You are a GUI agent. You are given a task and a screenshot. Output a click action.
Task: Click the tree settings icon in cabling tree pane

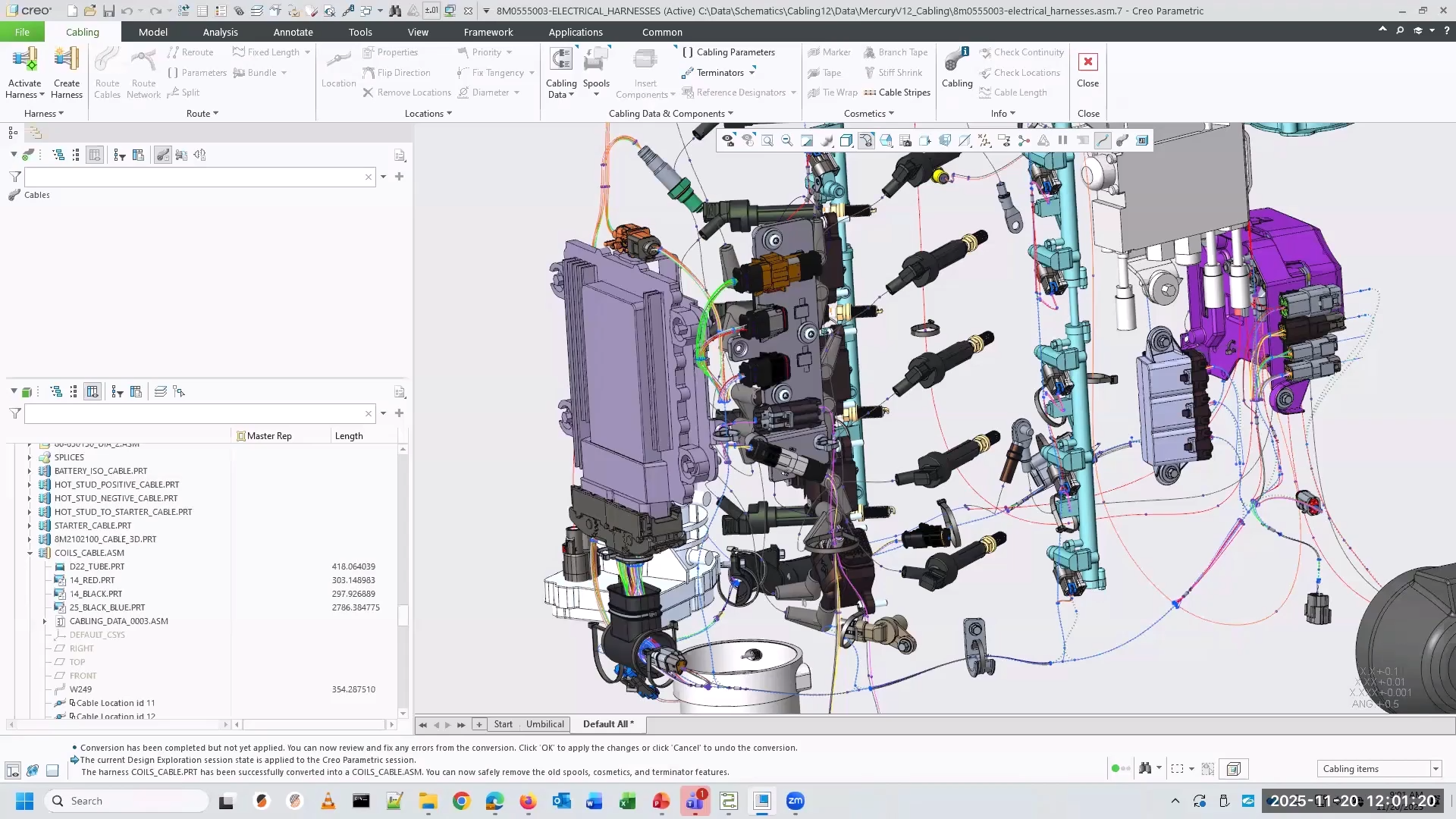tap(400, 155)
